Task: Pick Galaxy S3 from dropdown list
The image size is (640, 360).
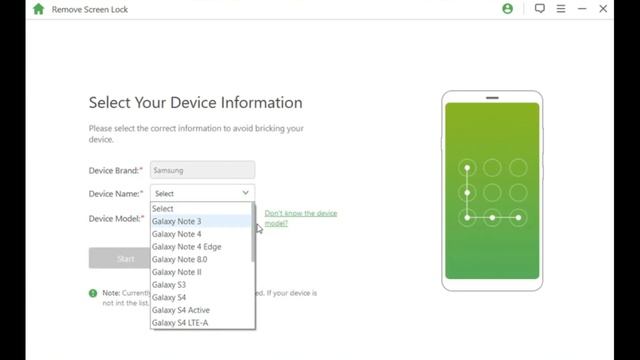Action: (x=201, y=284)
